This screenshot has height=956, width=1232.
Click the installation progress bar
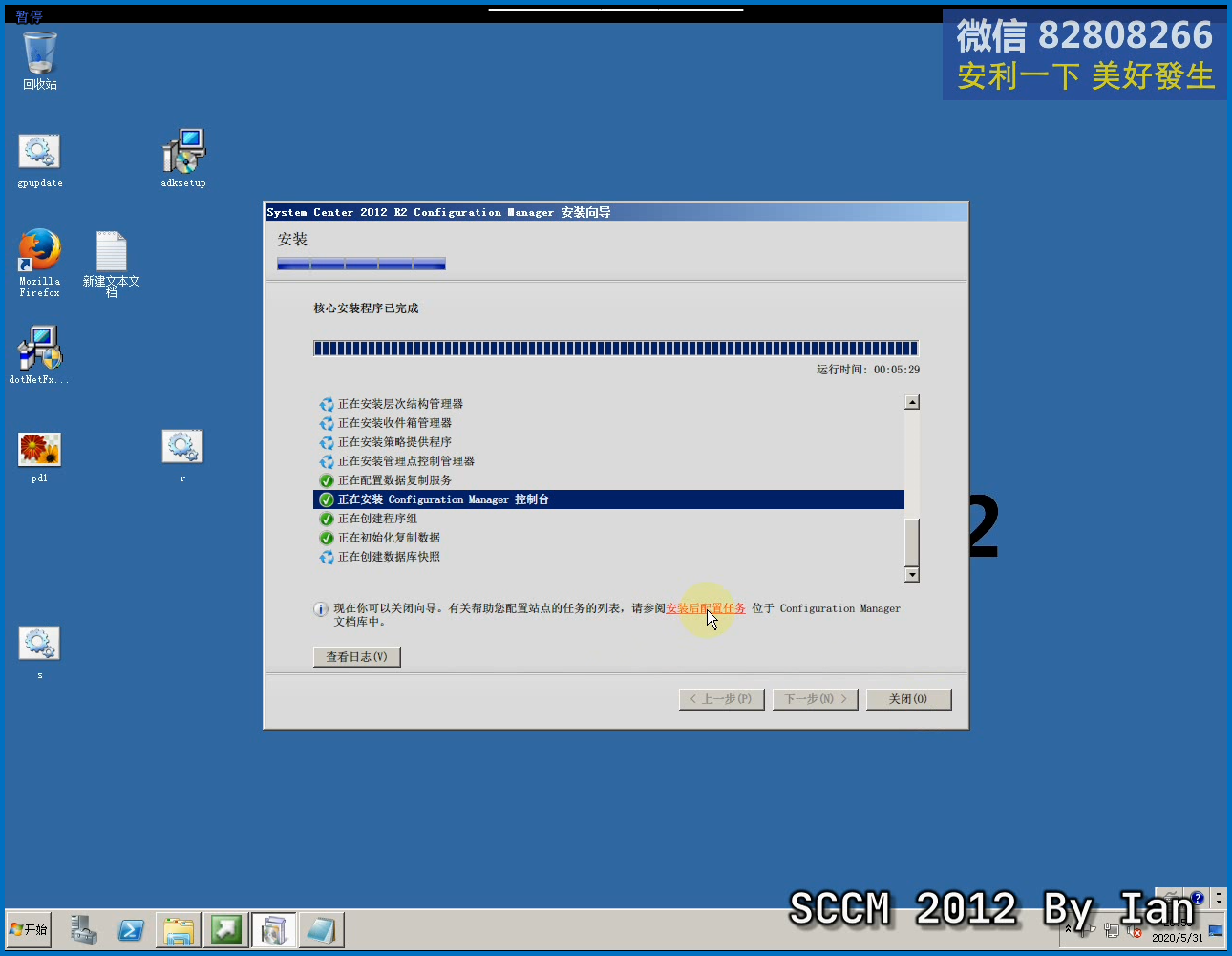coord(616,349)
